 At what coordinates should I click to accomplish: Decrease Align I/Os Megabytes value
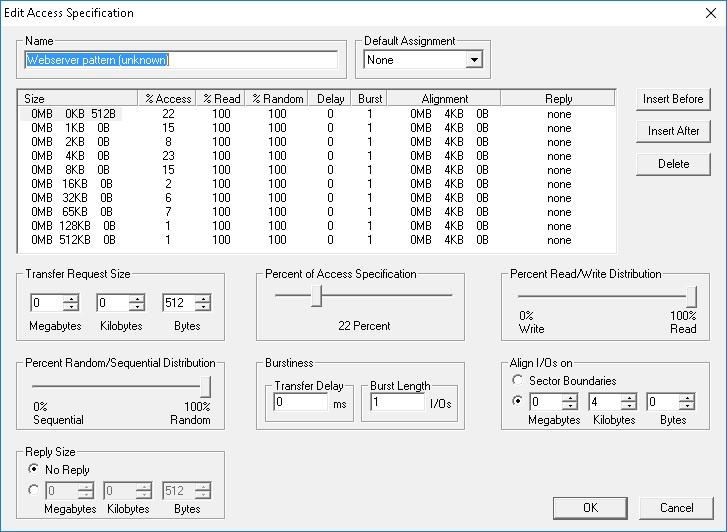[570, 406]
